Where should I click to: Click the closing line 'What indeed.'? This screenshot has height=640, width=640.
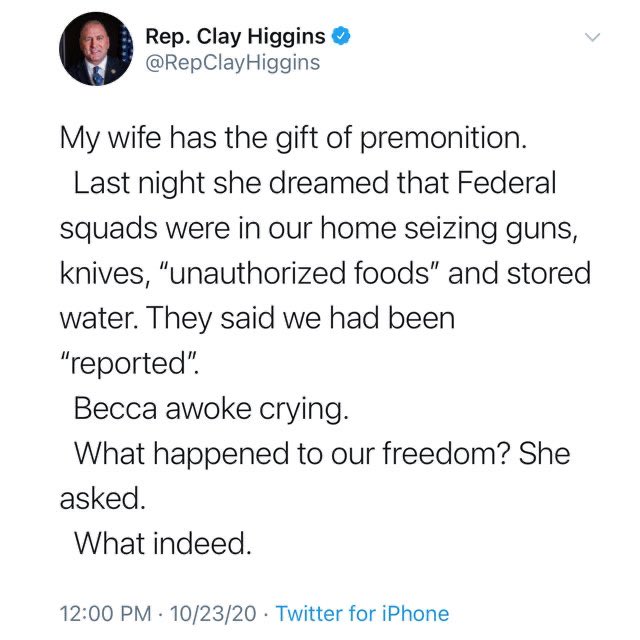[x=163, y=543]
